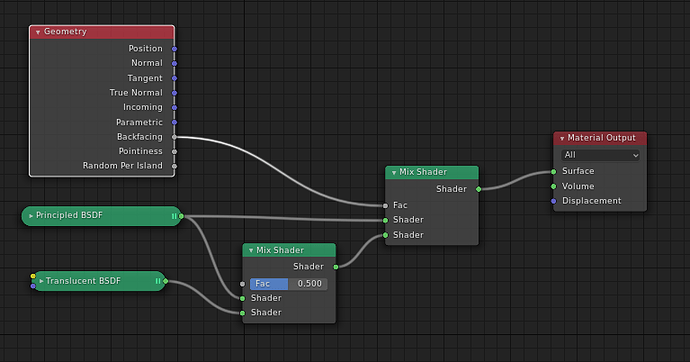Click the Incoming output socket
690x362 pixels.
tap(174, 107)
